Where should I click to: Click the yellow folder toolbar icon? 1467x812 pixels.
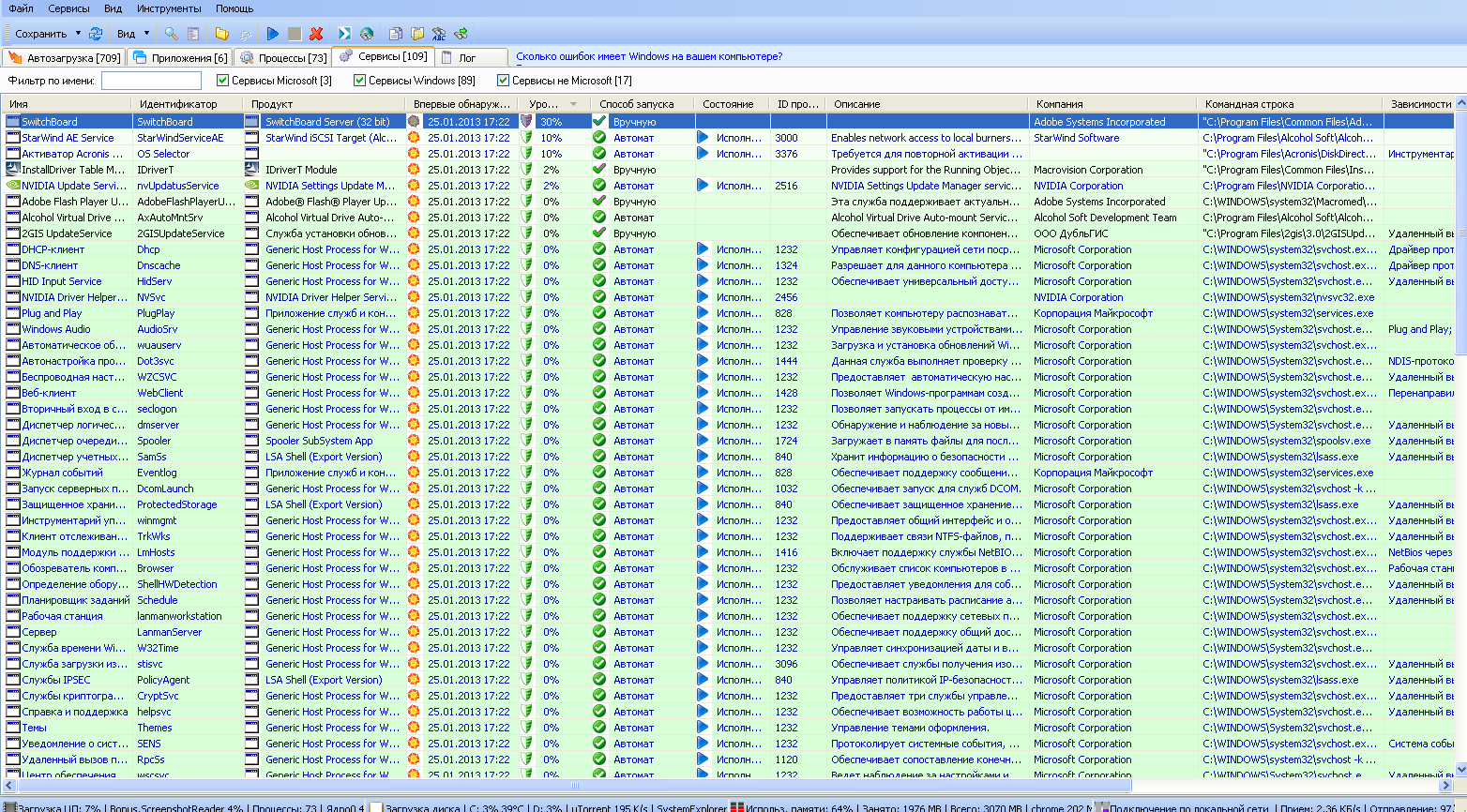click(222, 34)
